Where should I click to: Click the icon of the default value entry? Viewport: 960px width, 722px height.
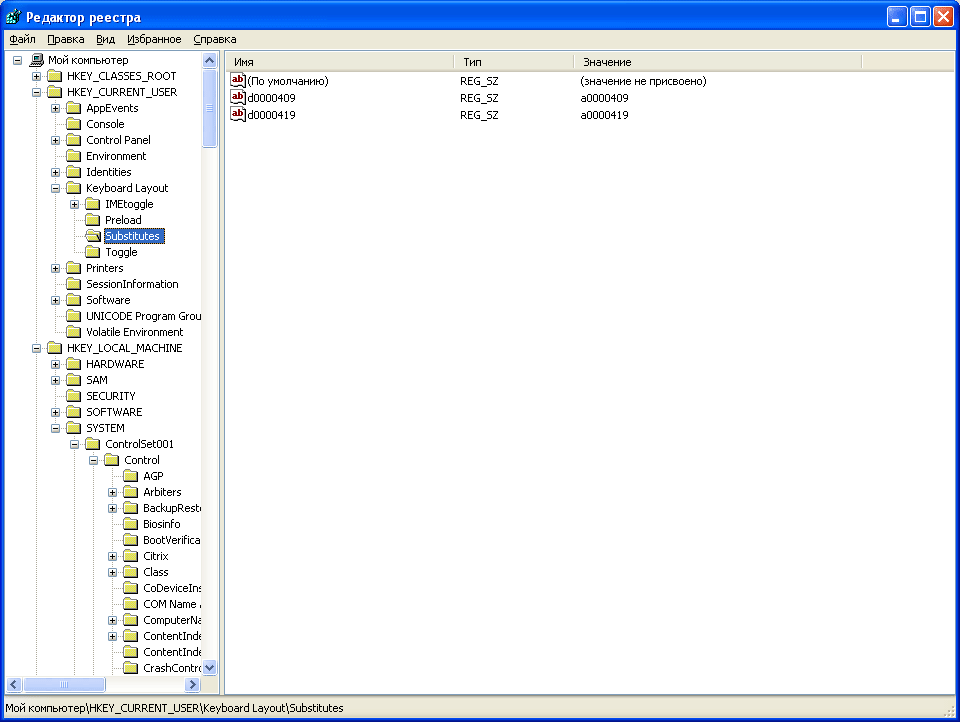(238, 81)
